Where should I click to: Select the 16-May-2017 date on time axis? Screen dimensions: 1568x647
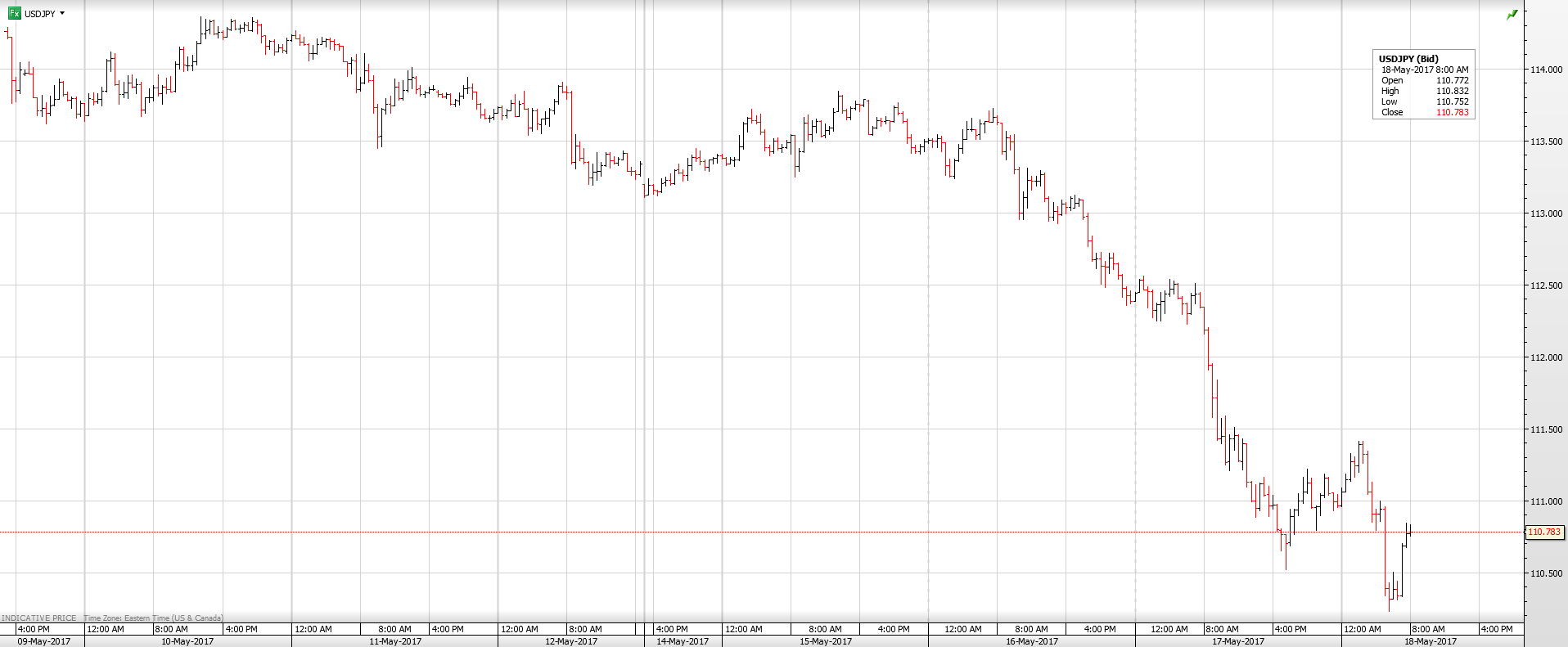pyautogui.click(x=1032, y=641)
